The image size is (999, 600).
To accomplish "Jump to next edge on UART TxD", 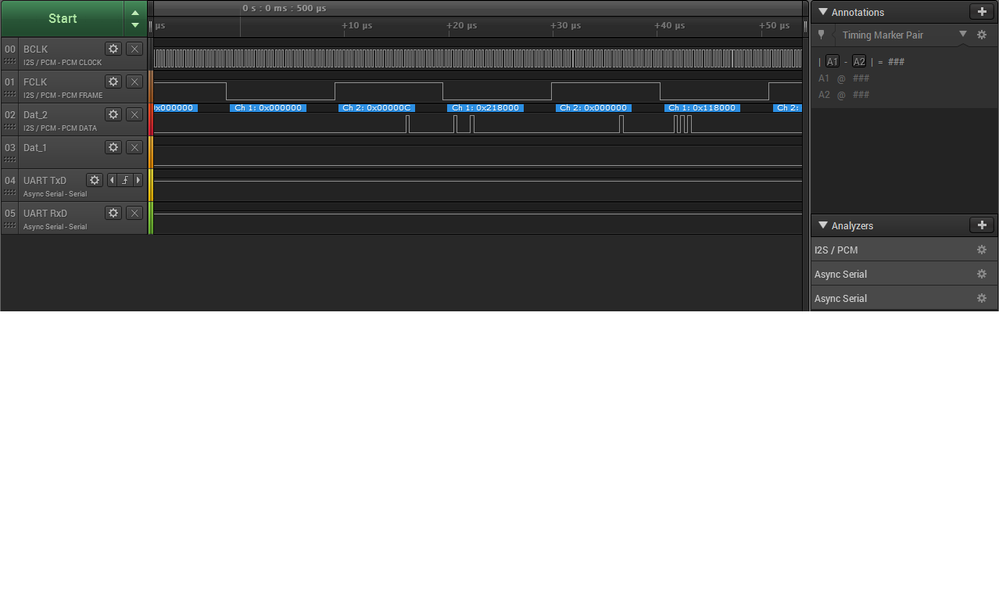I will pos(138,180).
